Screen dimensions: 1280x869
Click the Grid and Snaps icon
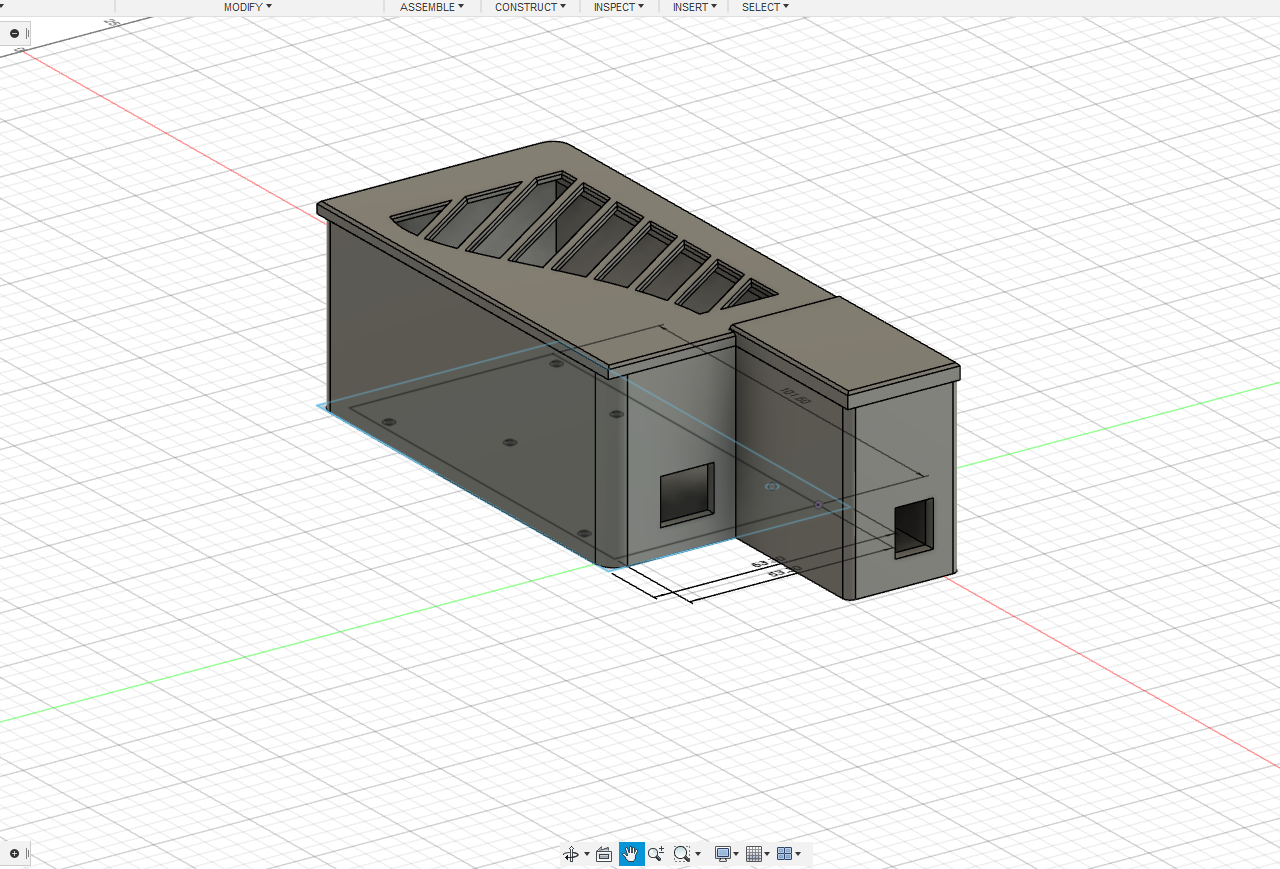click(754, 854)
